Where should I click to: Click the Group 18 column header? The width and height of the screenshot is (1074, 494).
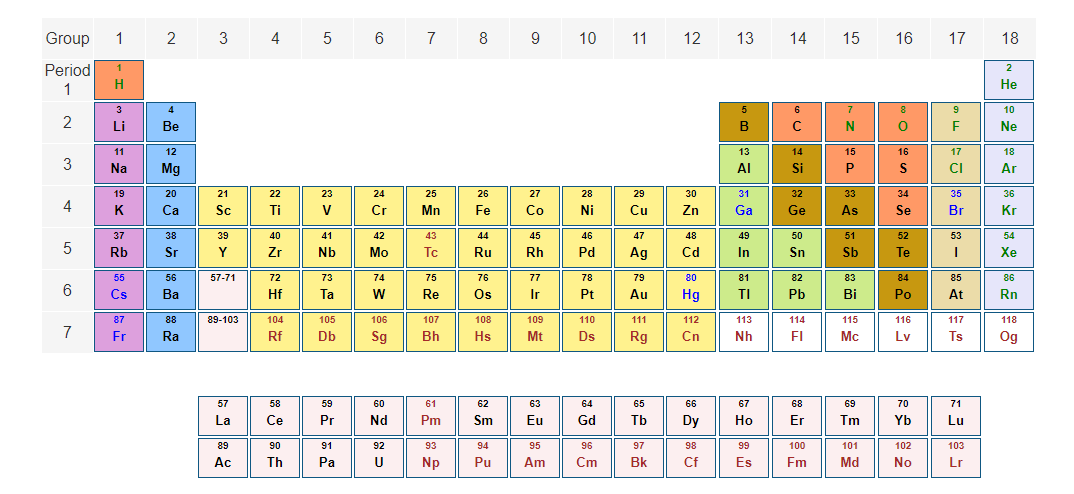pyautogui.click(x=1010, y=38)
